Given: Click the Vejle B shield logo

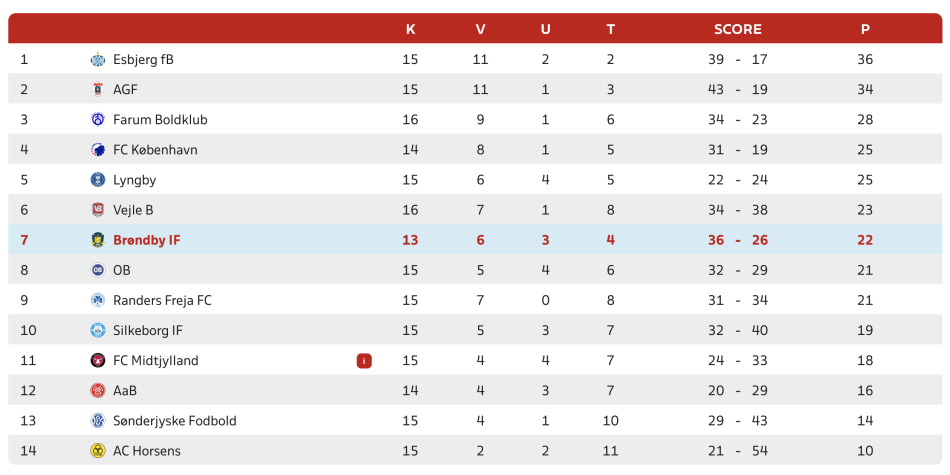Looking at the screenshot, I should (x=98, y=210).
